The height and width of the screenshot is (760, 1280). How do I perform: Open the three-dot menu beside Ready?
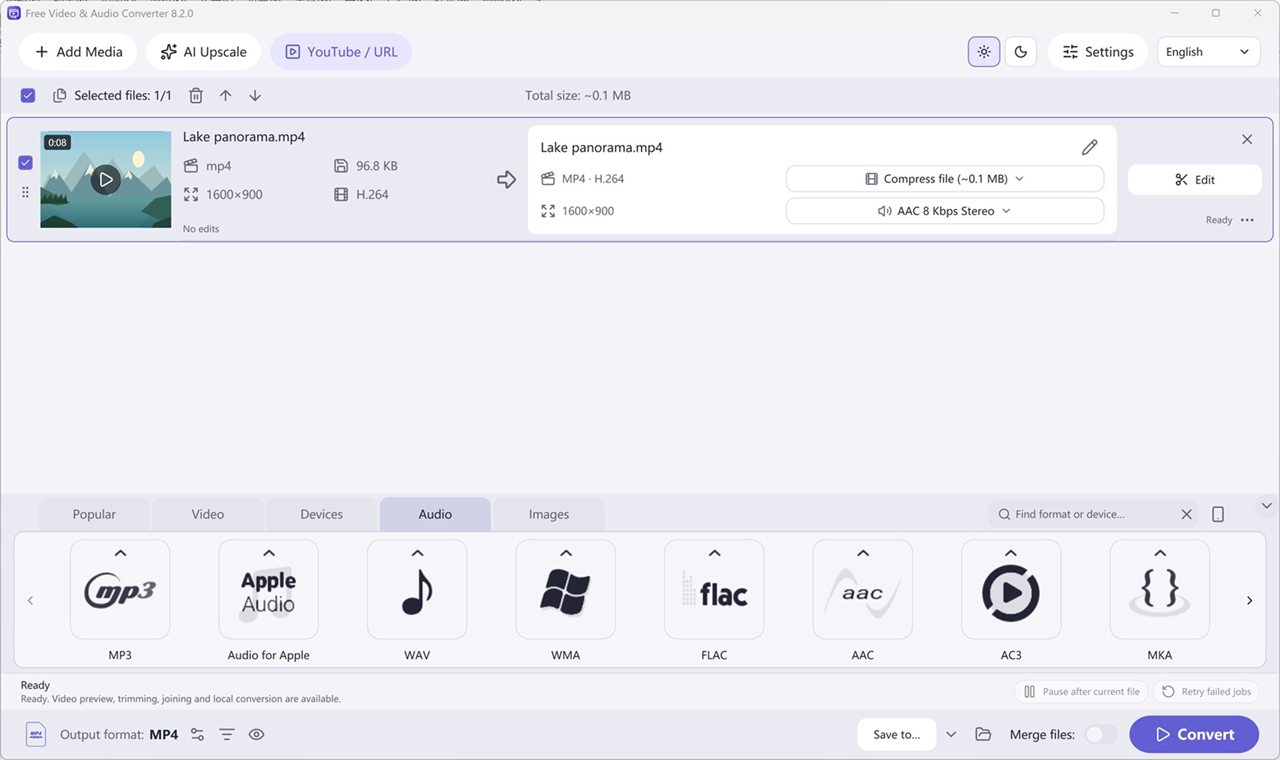pos(1247,220)
